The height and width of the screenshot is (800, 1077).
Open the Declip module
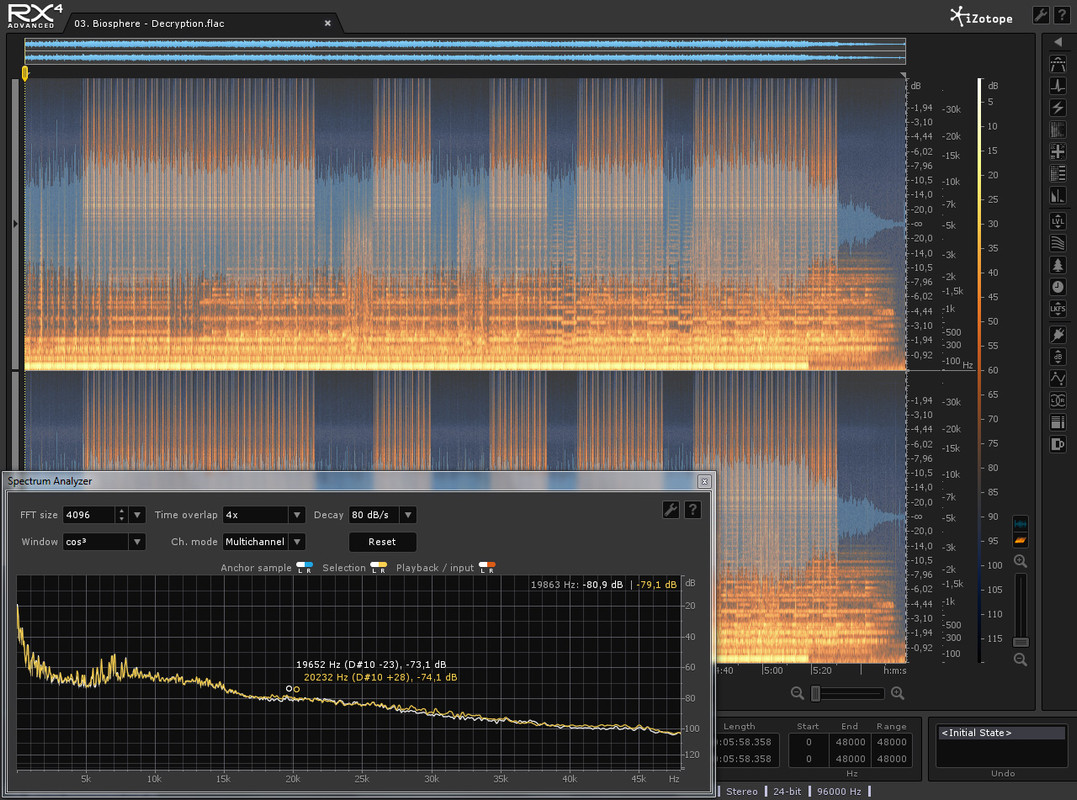tap(1058, 64)
